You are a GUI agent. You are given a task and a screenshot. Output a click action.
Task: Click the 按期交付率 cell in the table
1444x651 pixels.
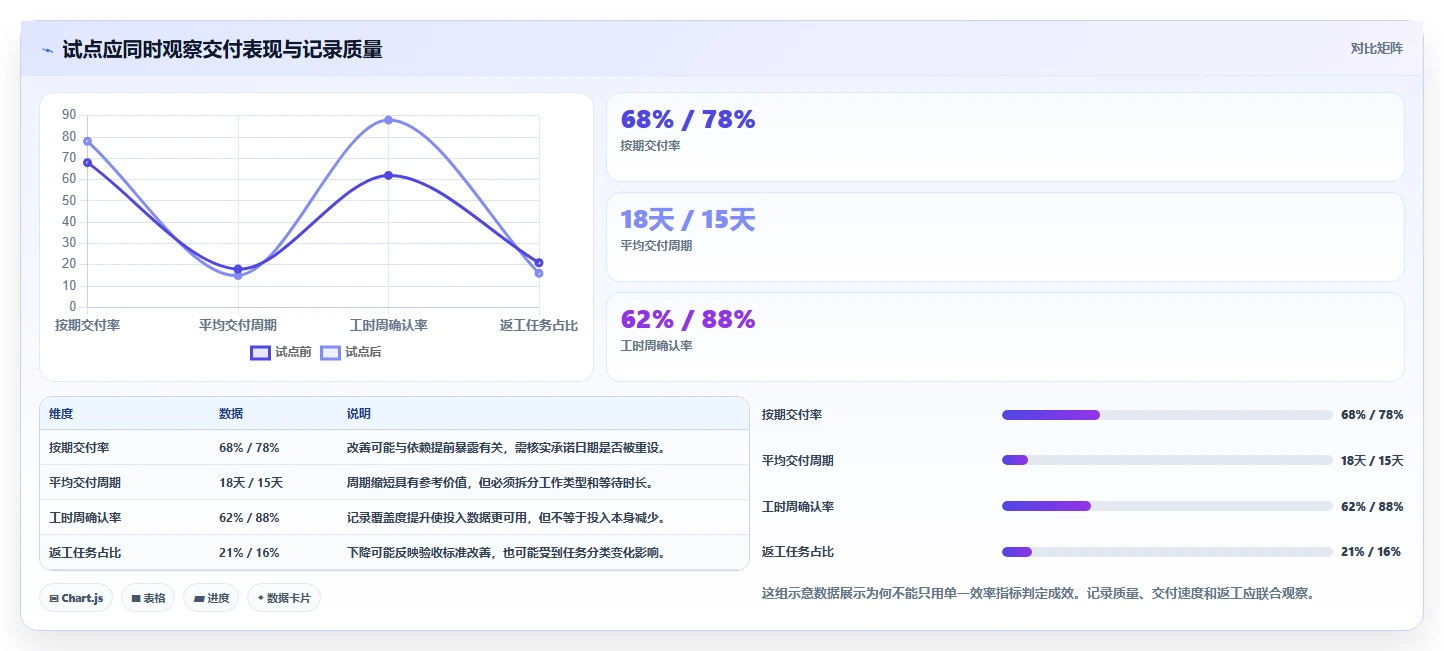coord(79,448)
